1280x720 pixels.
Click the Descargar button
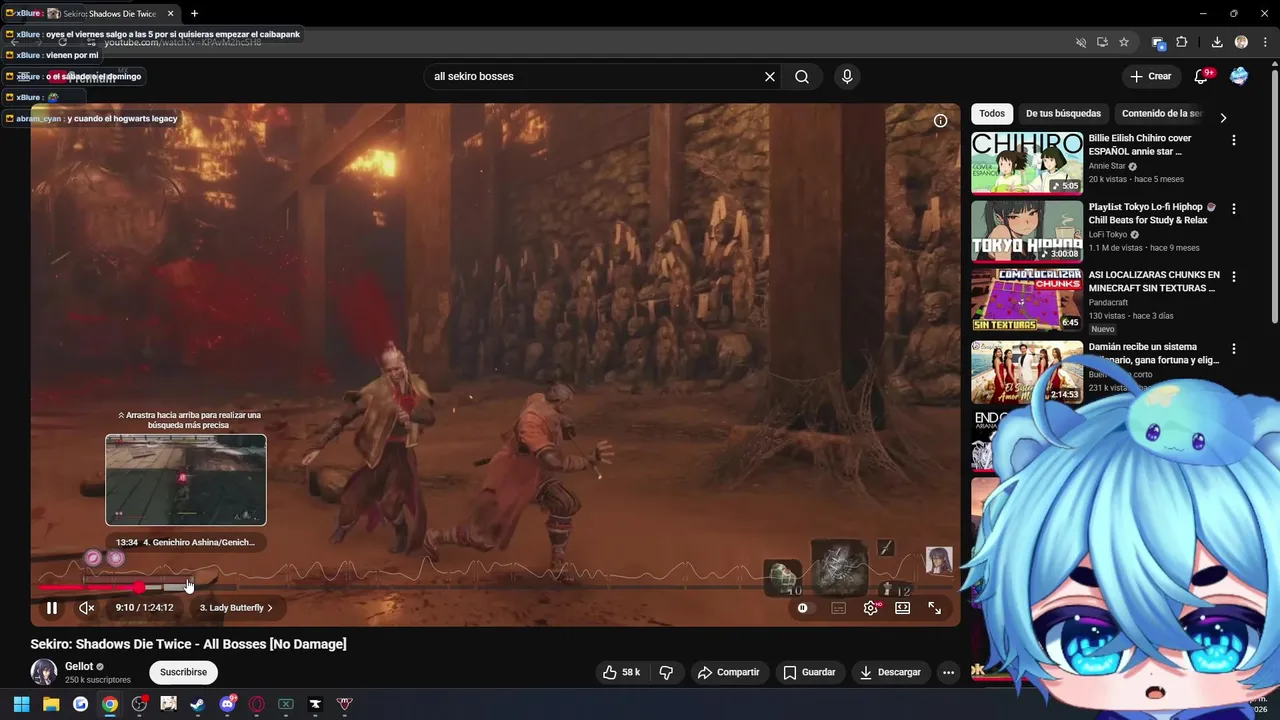[x=890, y=672]
